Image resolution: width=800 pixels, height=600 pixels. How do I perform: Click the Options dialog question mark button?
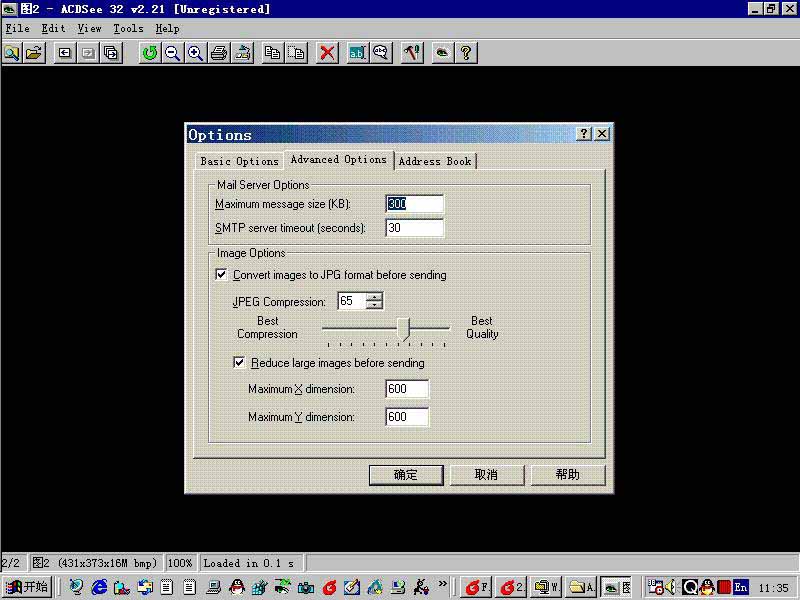[x=584, y=134]
